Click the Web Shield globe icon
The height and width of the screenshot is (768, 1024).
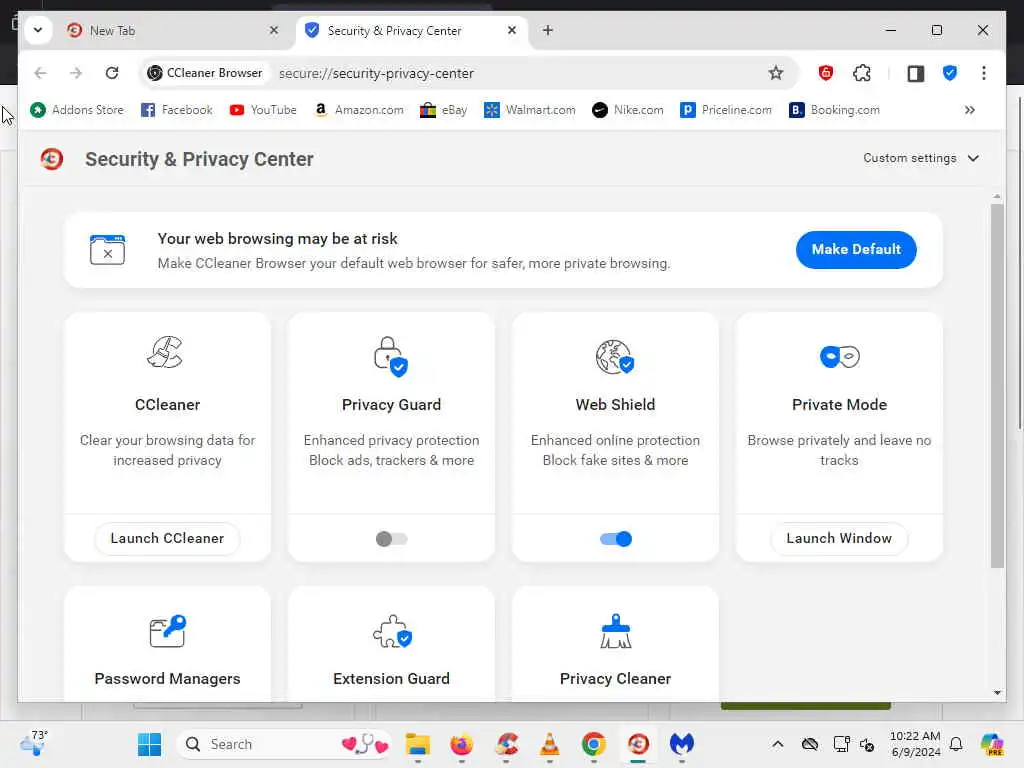click(x=615, y=357)
